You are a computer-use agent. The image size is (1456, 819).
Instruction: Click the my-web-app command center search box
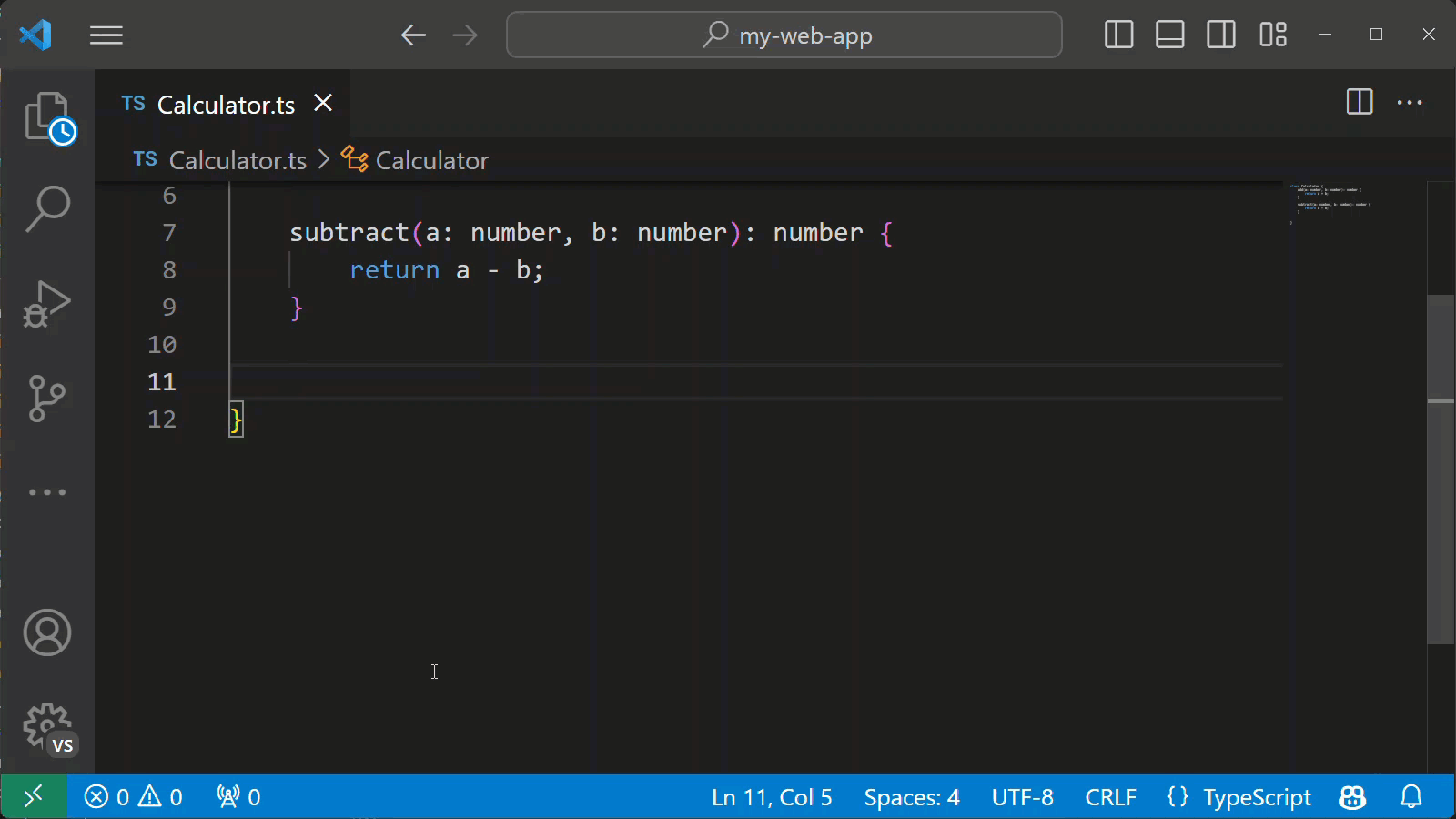784,35
